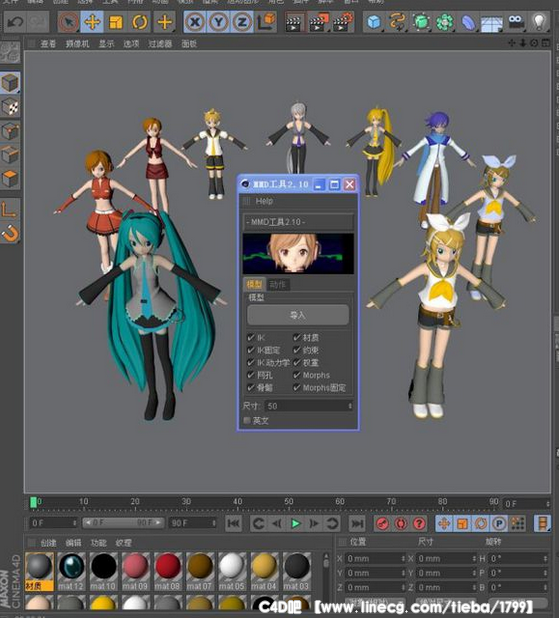Open the spline pen tool icon

click(397, 21)
